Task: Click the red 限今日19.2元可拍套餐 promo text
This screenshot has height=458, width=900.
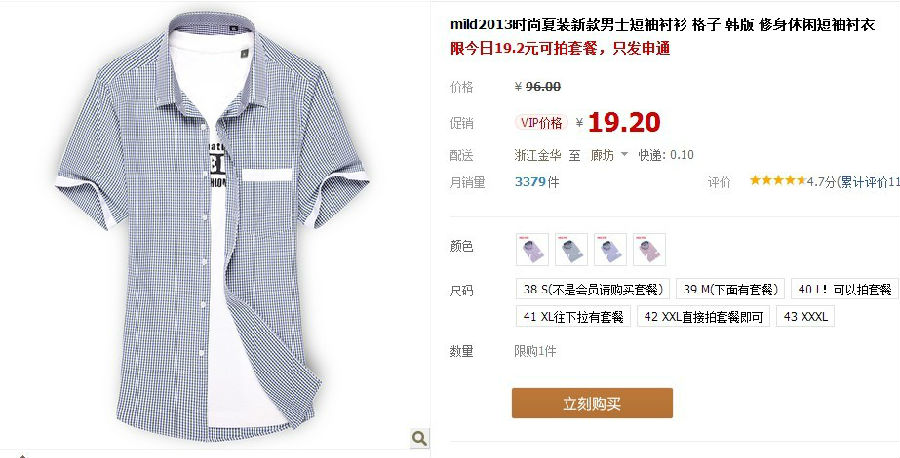Action: tap(560, 48)
